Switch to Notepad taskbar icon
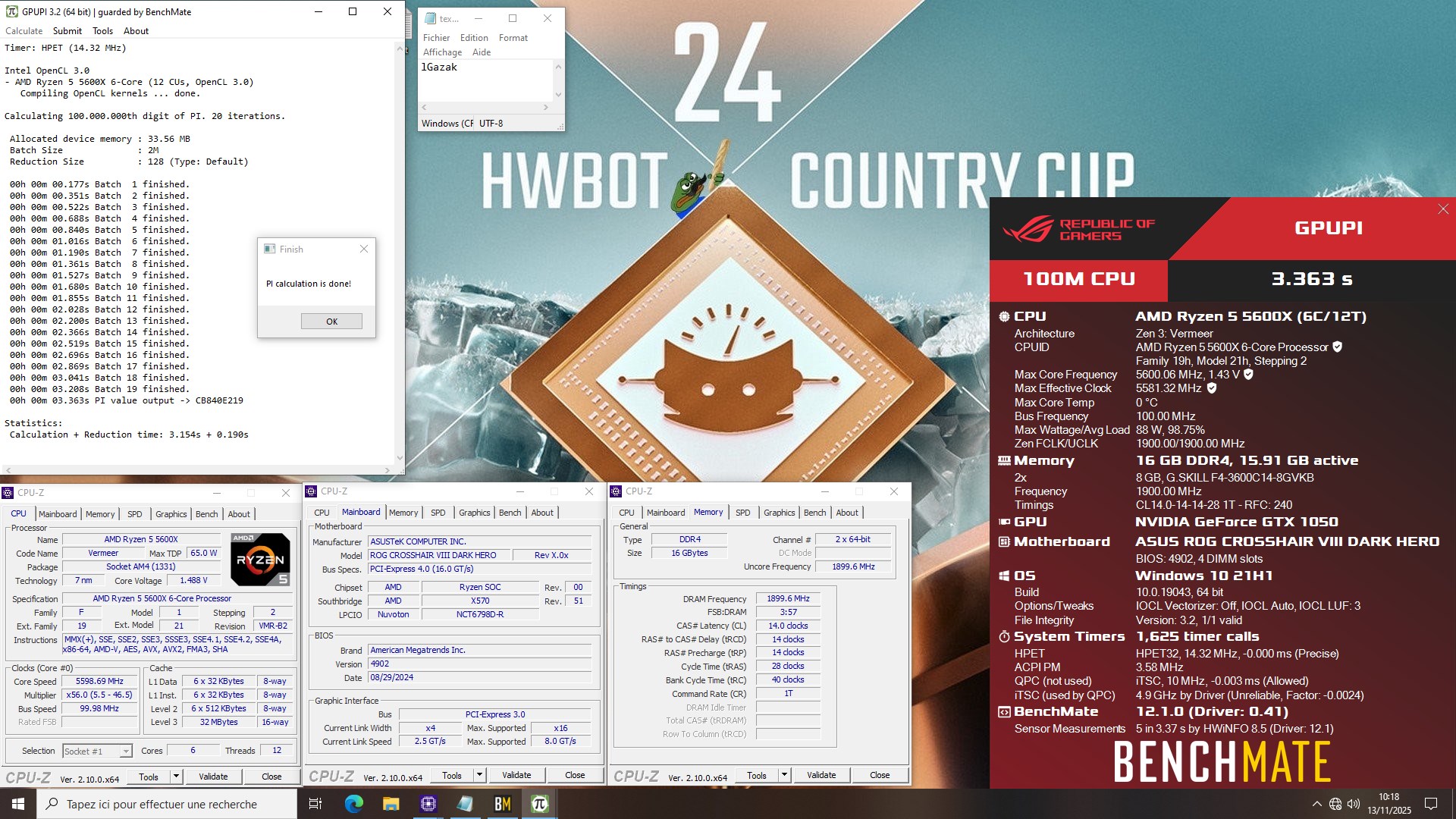 pyautogui.click(x=465, y=804)
